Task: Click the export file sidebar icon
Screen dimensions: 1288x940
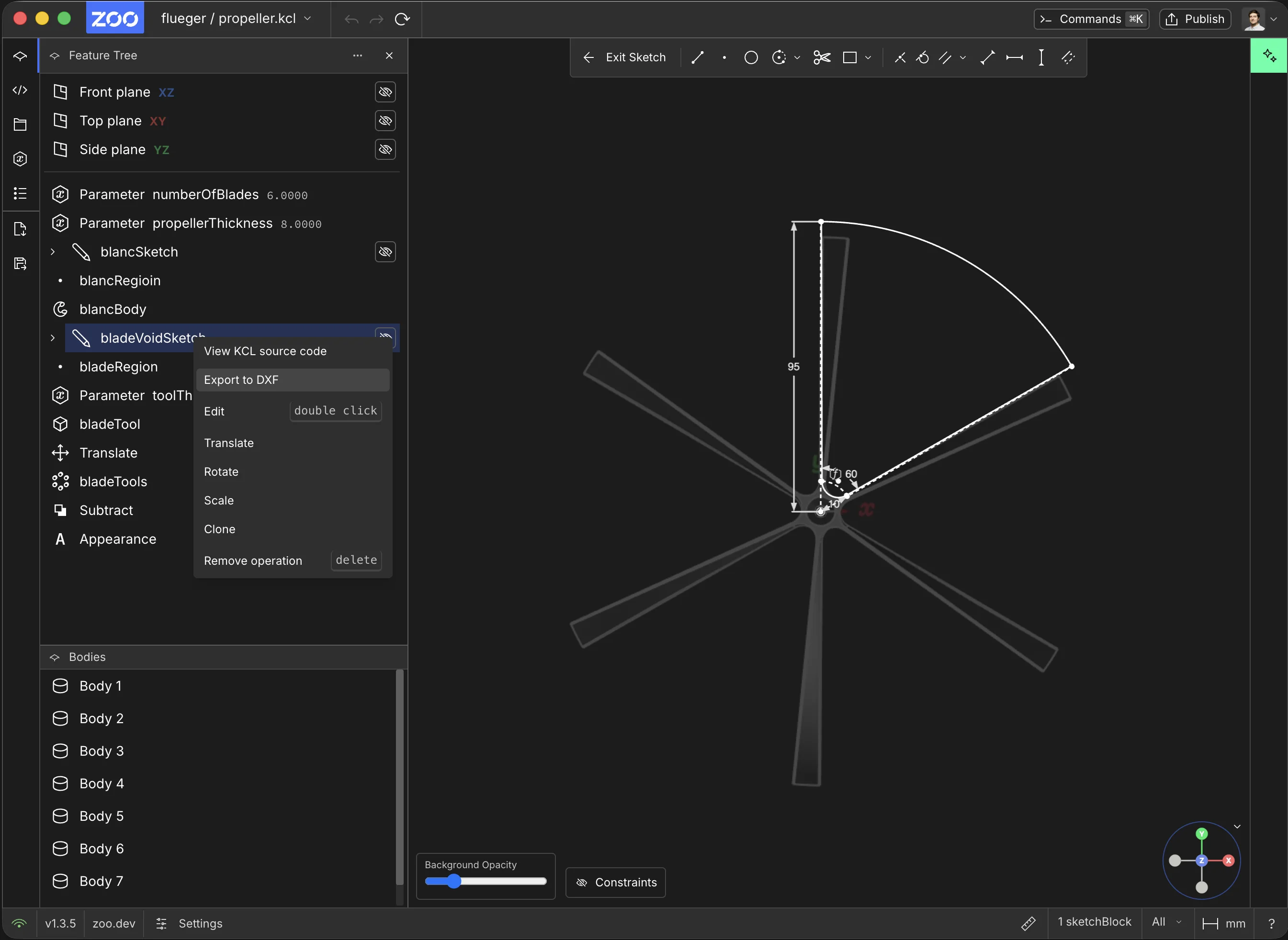Action: (x=20, y=229)
